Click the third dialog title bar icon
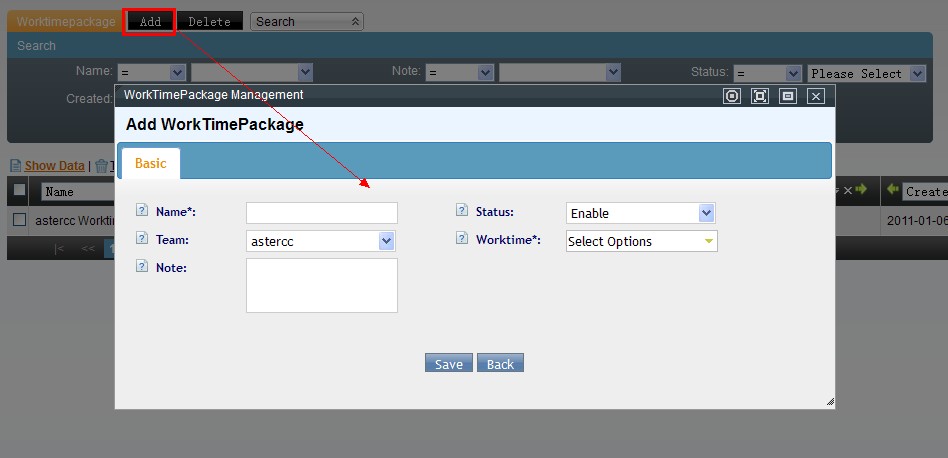 (788, 96)
